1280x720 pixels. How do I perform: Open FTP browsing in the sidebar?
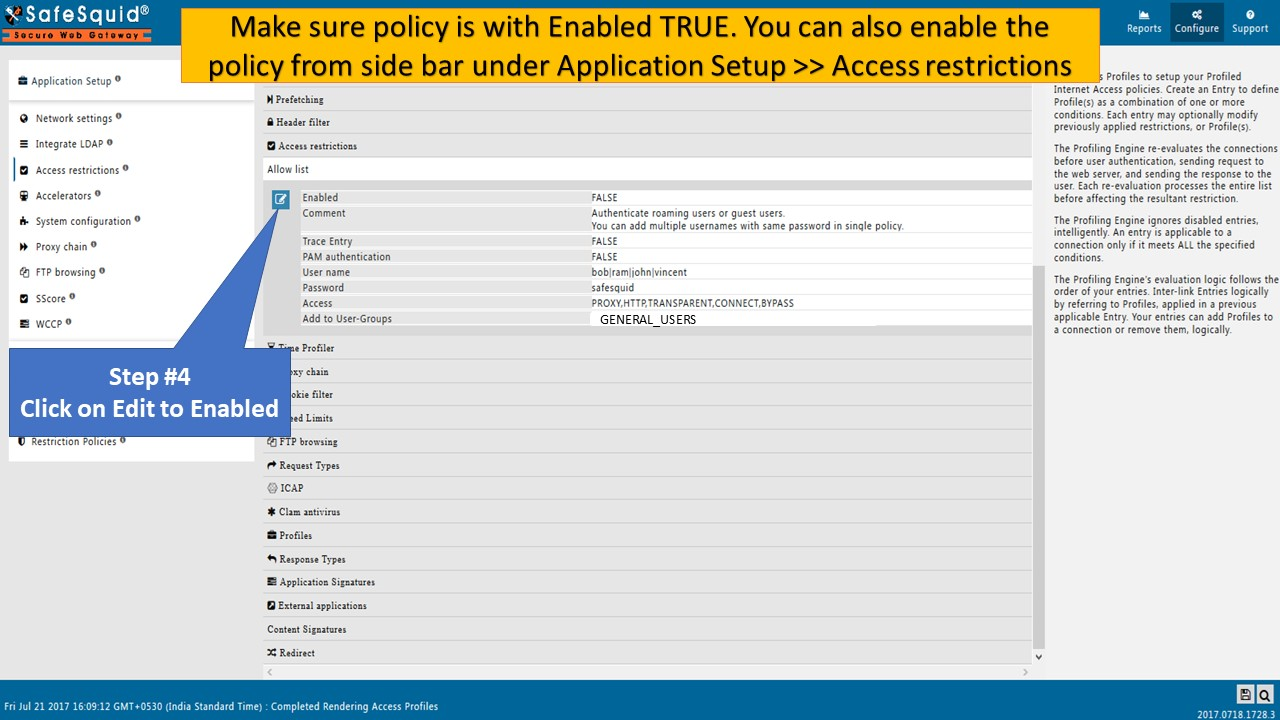coord(65,272)
